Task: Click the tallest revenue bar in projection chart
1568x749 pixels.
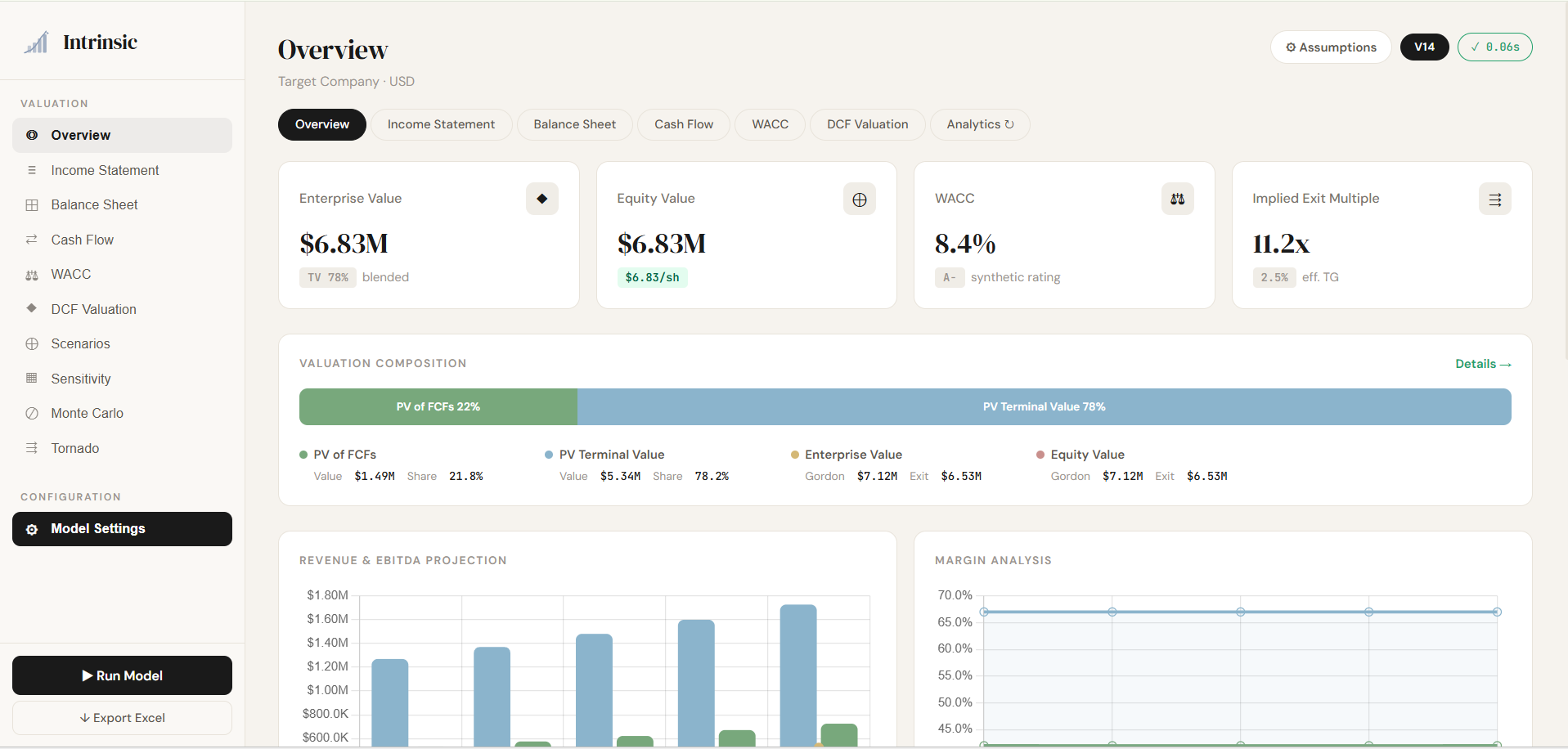Action: coord(798,675)
